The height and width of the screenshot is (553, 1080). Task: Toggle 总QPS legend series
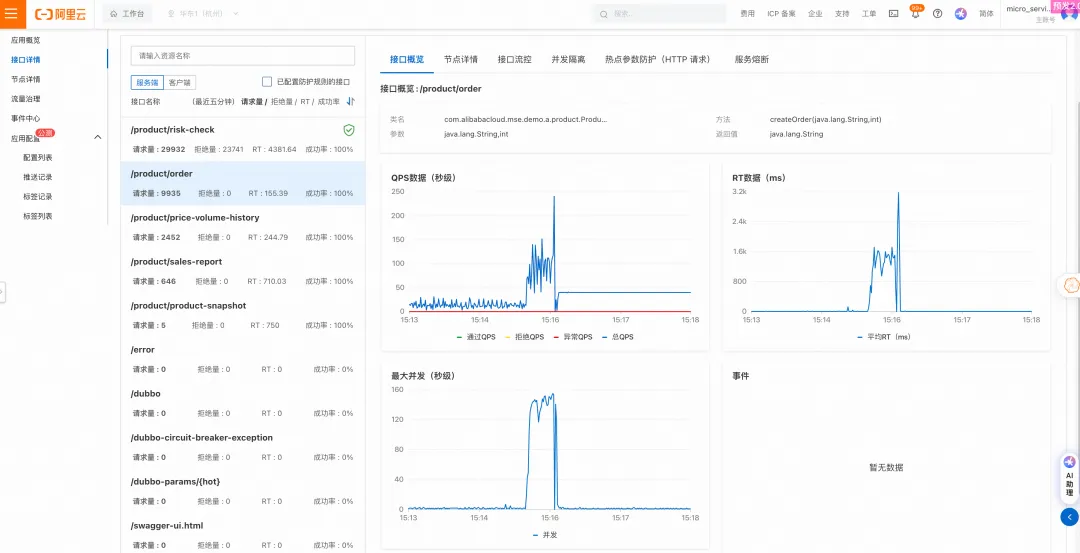(618, 337)
